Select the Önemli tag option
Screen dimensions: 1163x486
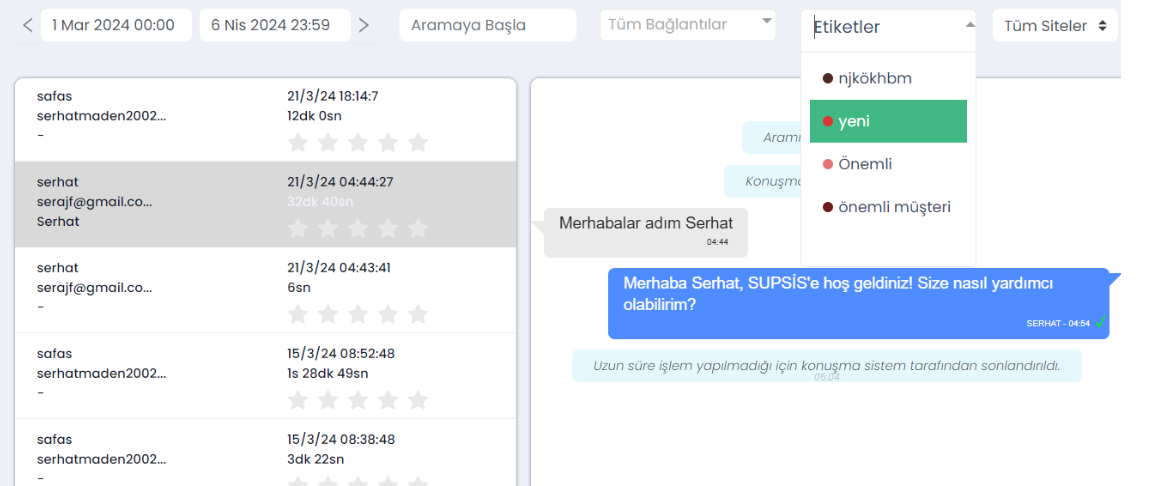pos(888,164)
